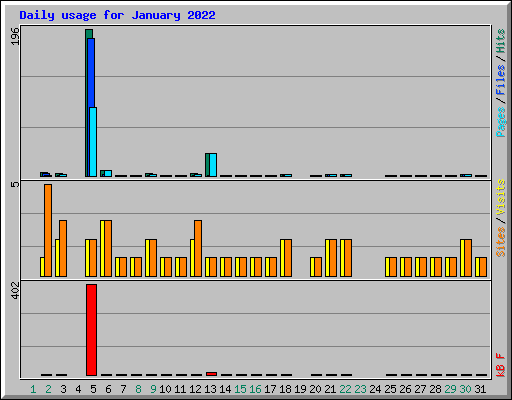
Task: Click the tall orange Sites bar for day 2
Action: (x=48, y=230)
